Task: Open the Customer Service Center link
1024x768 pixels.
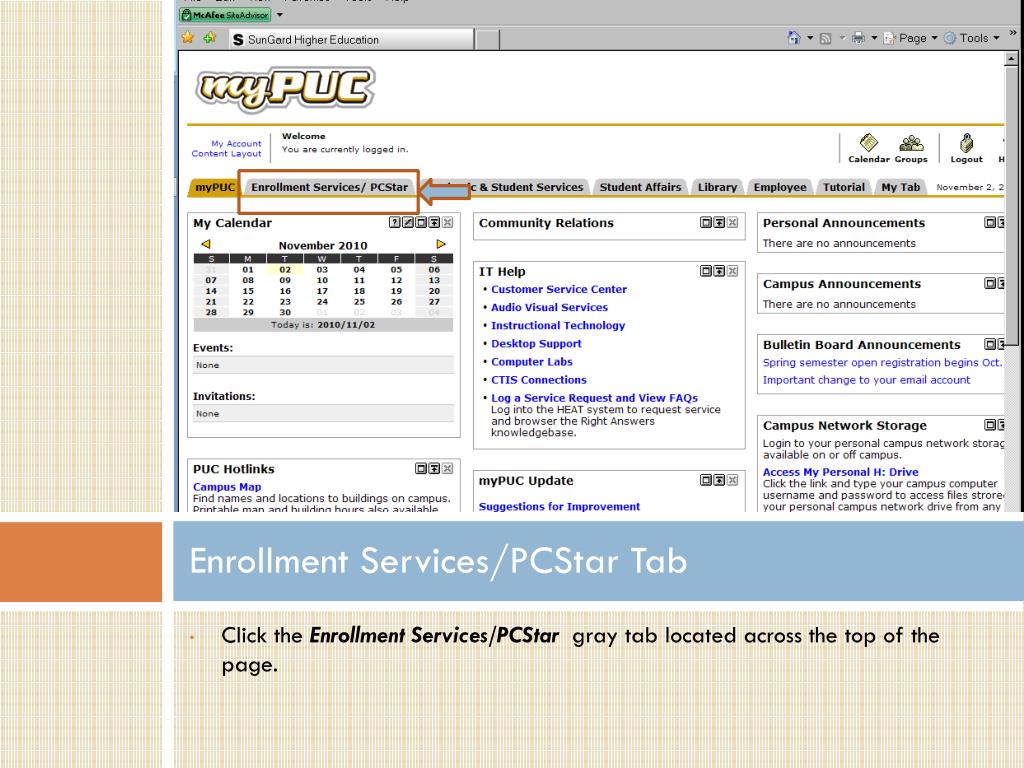Action: (x=558, y=289)
